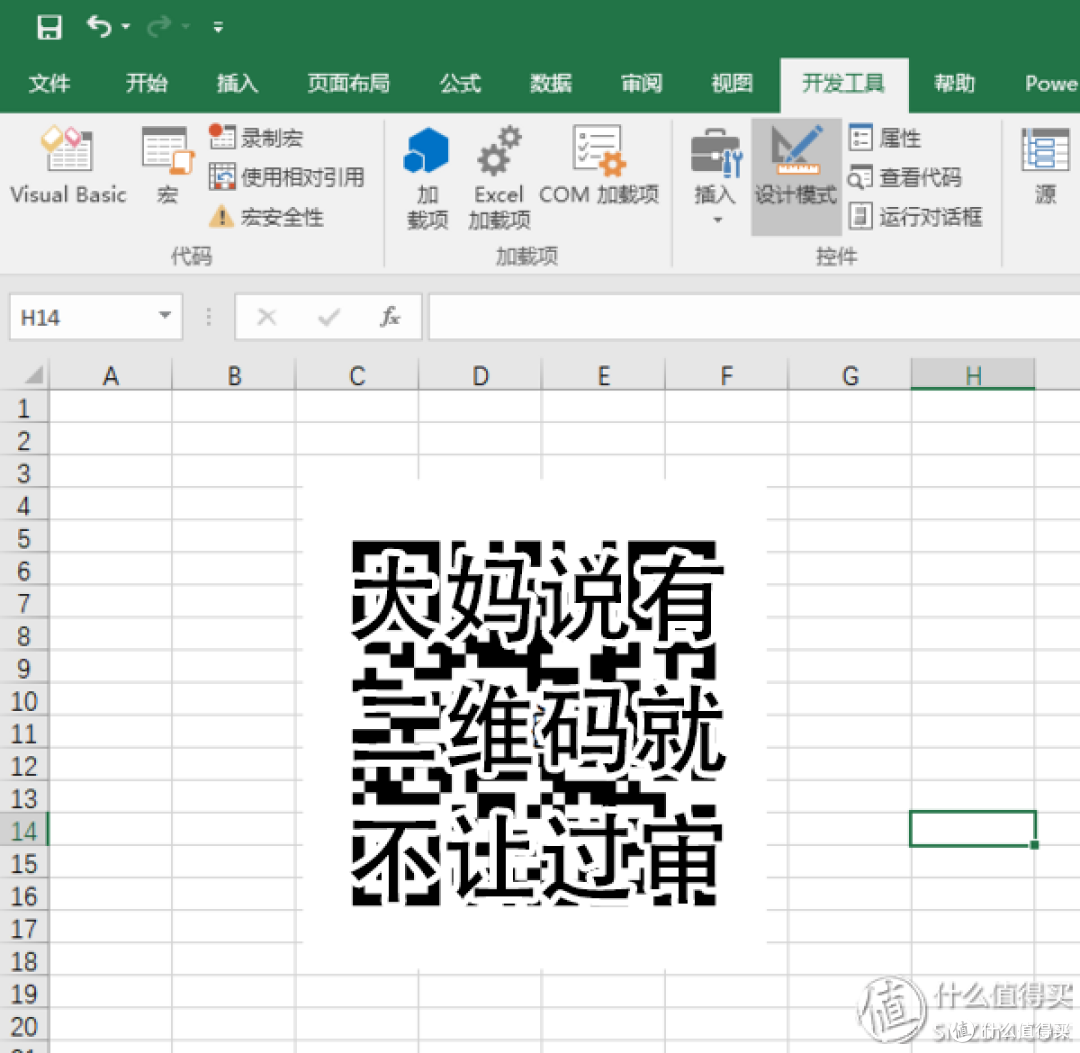
Task: Open Customize Quick Access Toolbar dropdown
Action: tap(218, 28)
